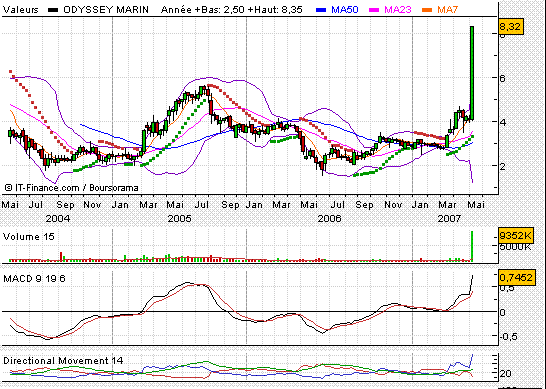Click the 20 directional movement axis label
The height and width of the screenshot is (389, 546).
coord(506,374)
